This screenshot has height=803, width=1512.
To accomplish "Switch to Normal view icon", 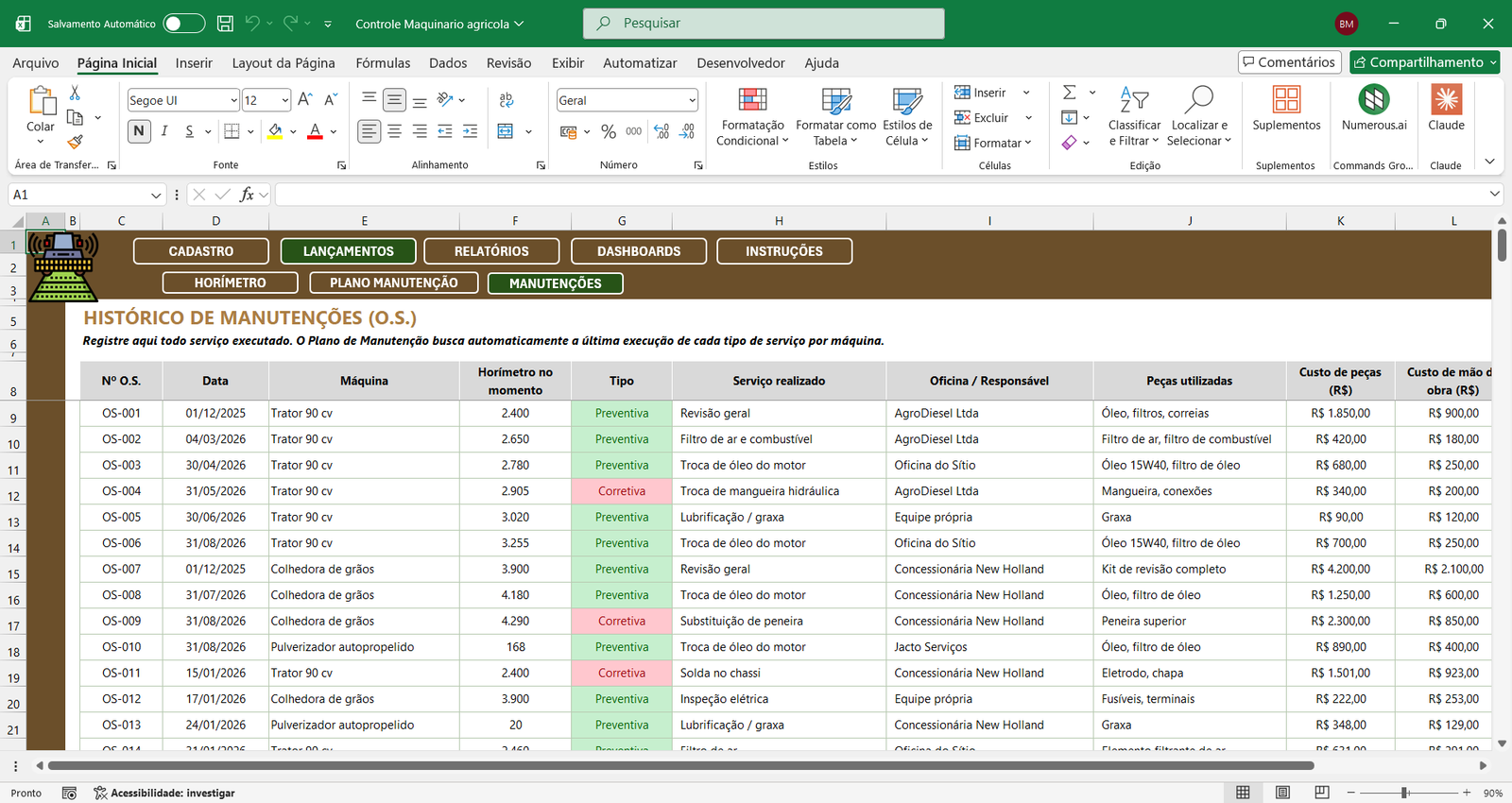I will coord(1243,793).
